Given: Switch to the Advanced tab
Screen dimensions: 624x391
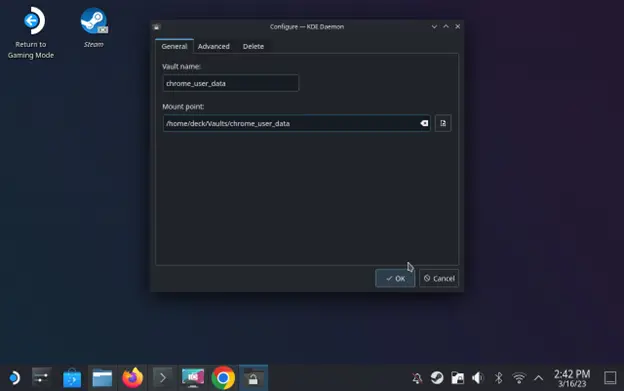Looking at the screenshot, I should click(x=214, y=46).
